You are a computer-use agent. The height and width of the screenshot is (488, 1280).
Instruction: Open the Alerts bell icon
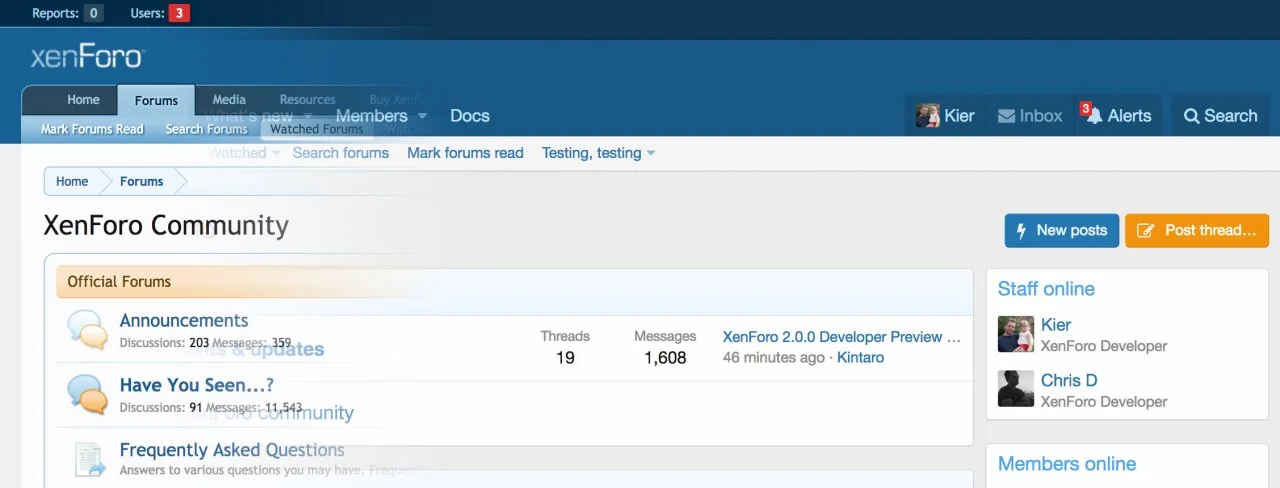(1094, 116)
